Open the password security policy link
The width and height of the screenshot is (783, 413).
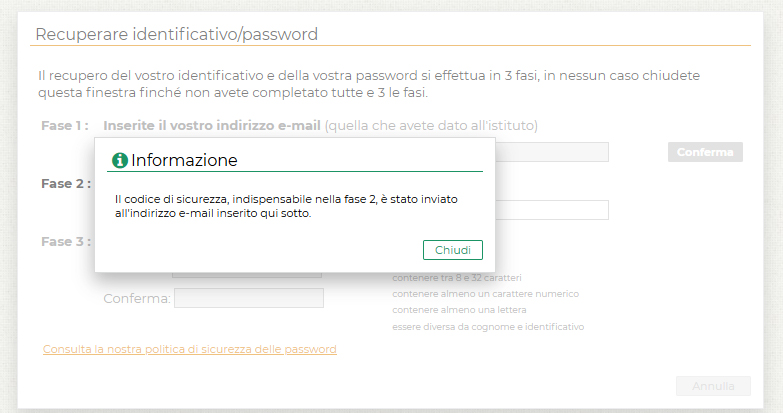[190, 349]
